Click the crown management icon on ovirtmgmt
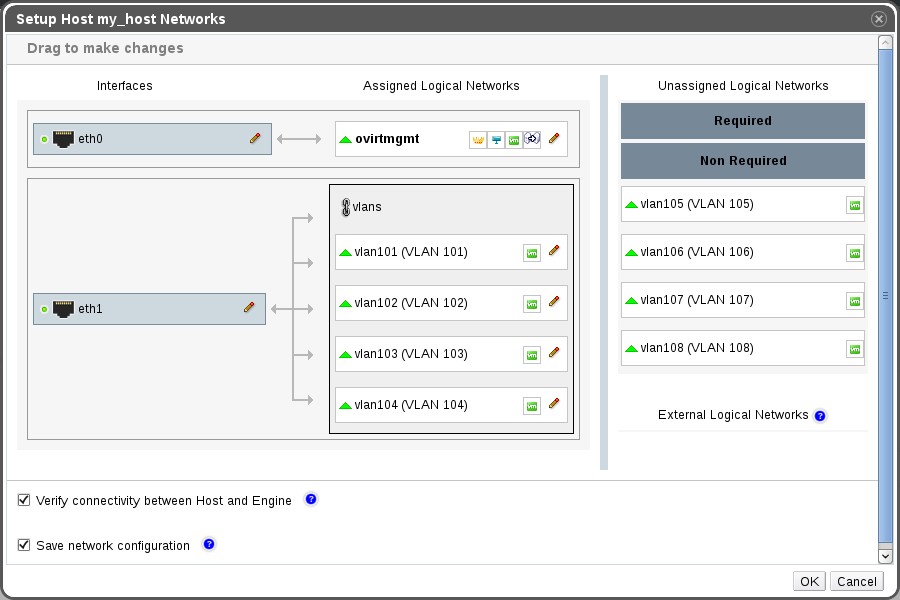 tap(477, 140)
